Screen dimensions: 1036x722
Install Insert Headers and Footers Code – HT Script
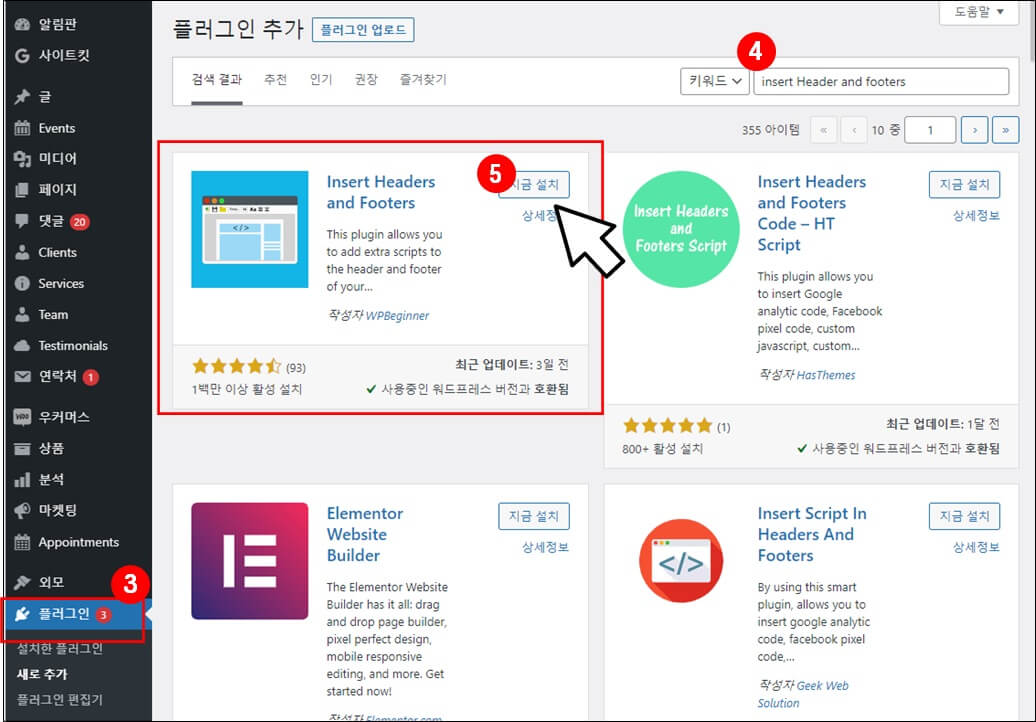pos(964,184)
